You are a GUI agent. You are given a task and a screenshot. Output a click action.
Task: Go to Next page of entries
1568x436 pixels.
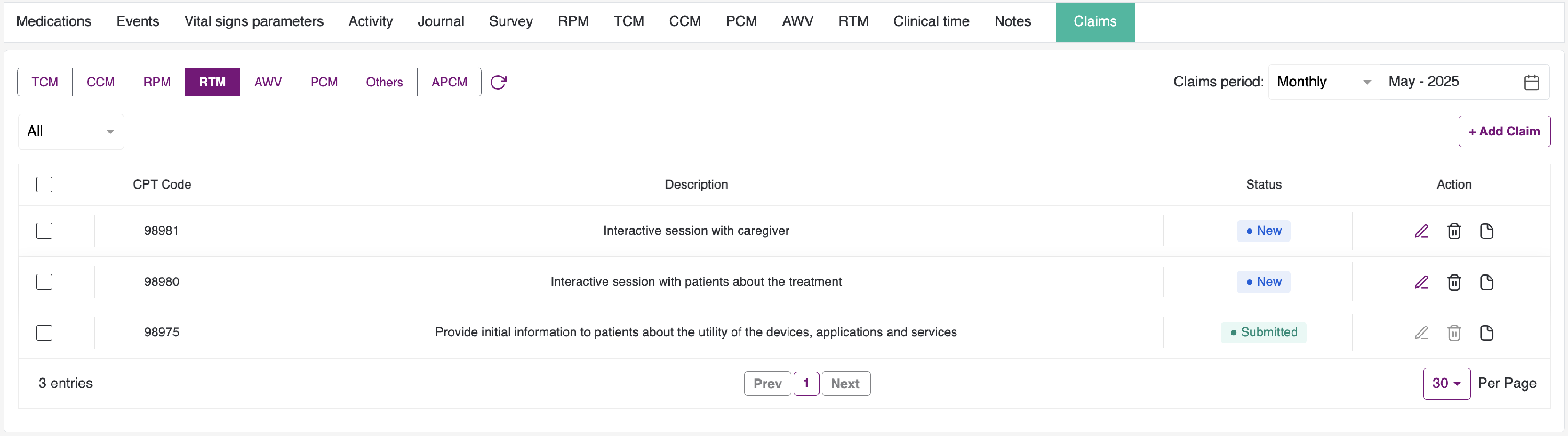[845, 384]
